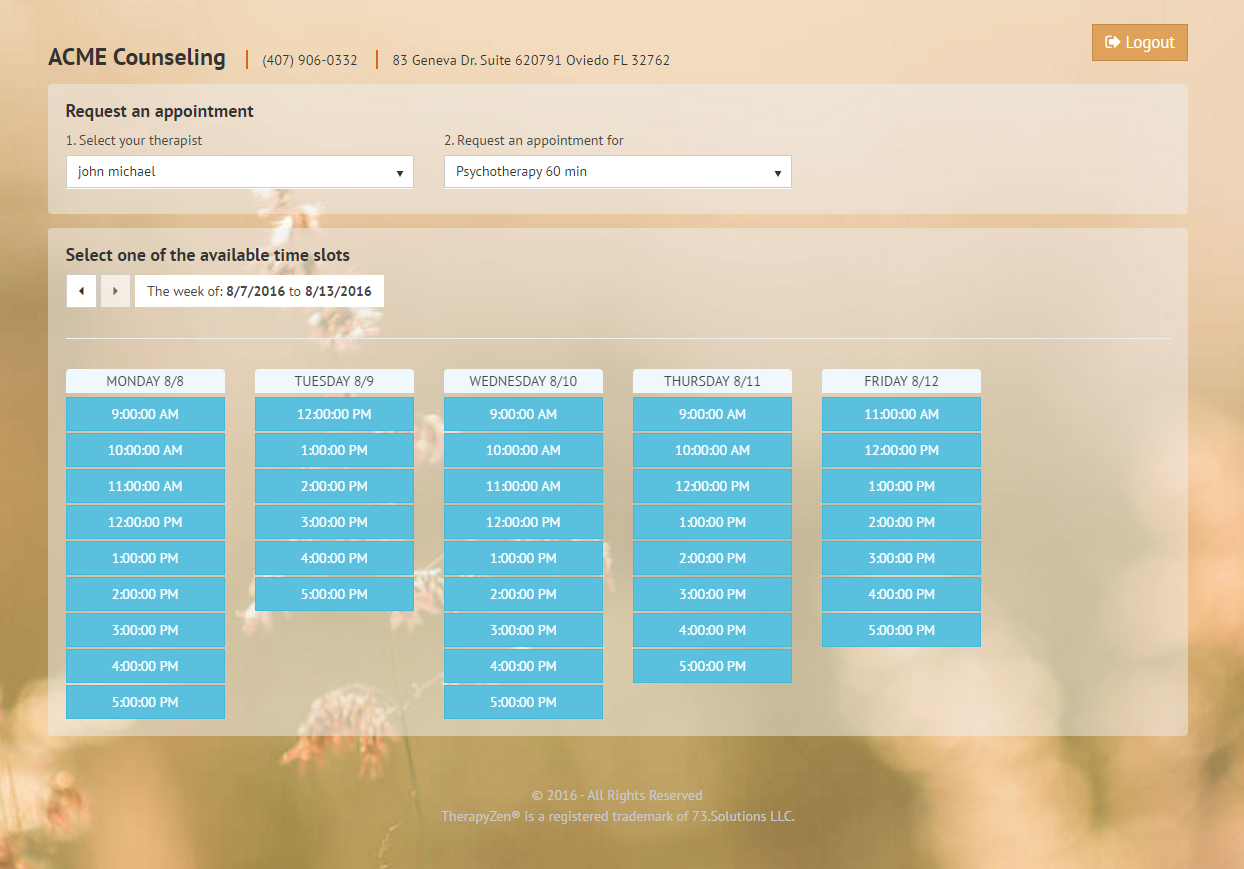Select Monday 8/8 at 9:00:00 AM
The image size is (1244, 869).
145,414
